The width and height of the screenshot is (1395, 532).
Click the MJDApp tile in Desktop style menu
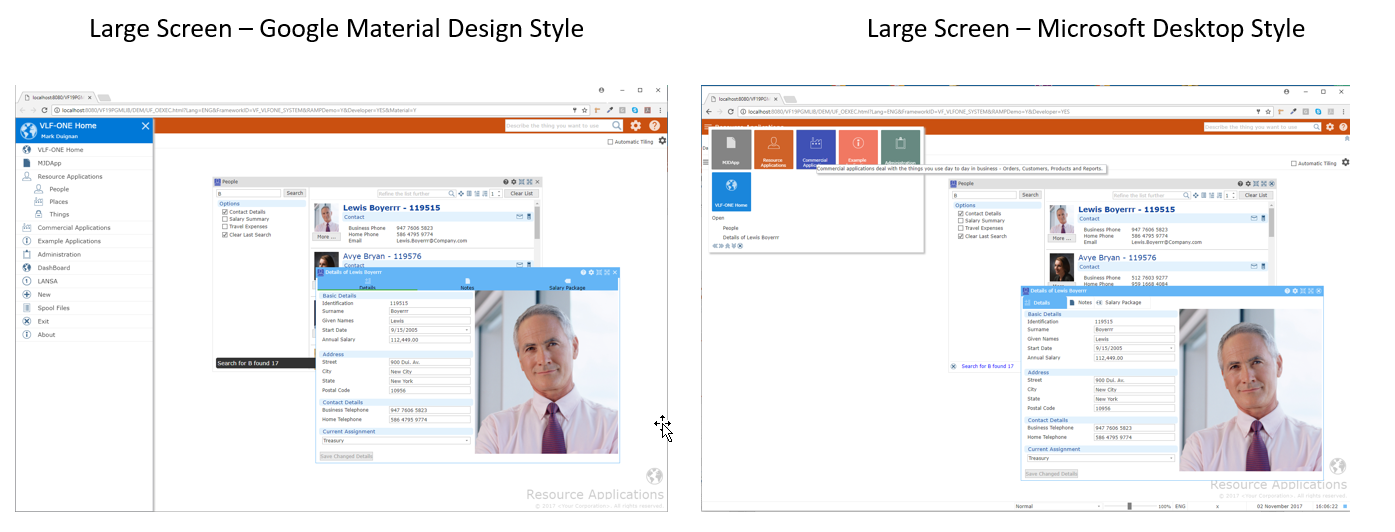click(x=731, y=150)
